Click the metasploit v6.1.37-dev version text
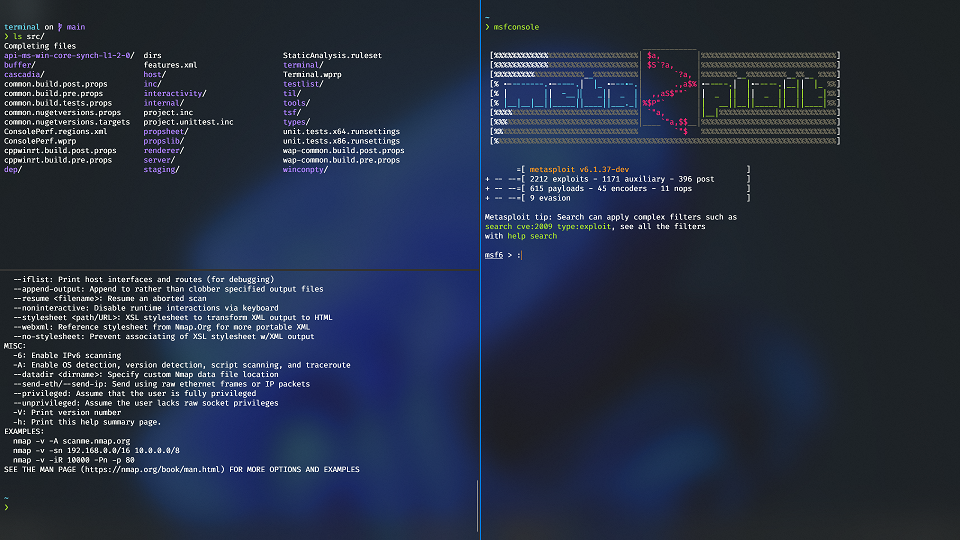 (579, 170)
